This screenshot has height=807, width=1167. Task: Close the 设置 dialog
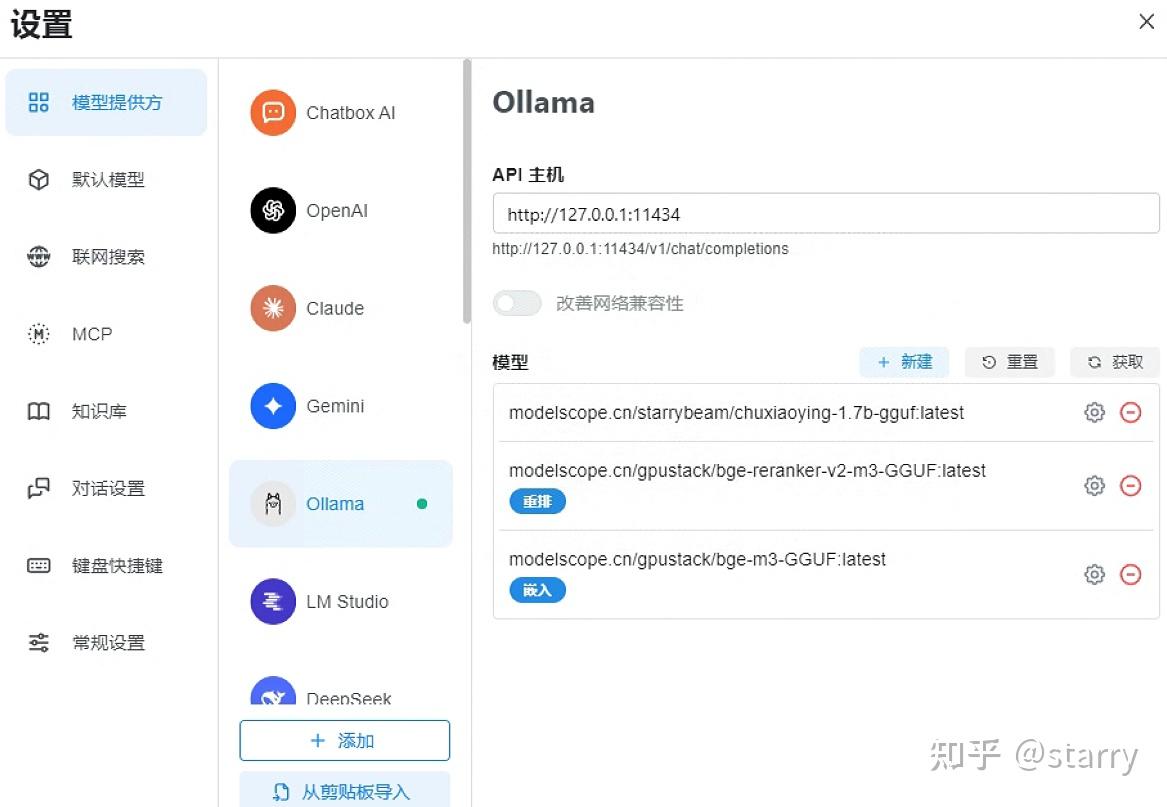tap(1146, 22)
